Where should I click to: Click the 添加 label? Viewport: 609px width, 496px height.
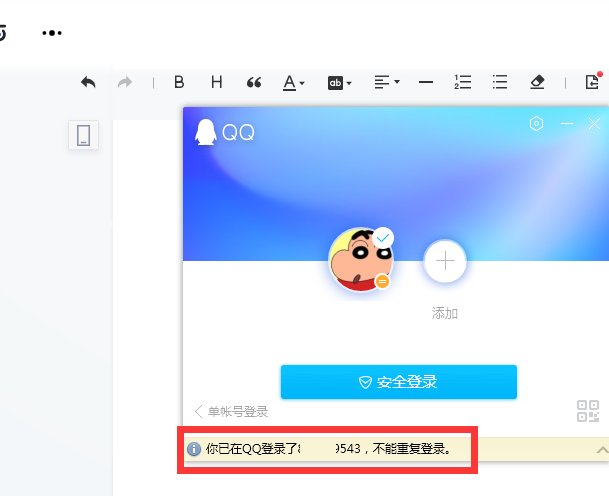pos(445,313)
